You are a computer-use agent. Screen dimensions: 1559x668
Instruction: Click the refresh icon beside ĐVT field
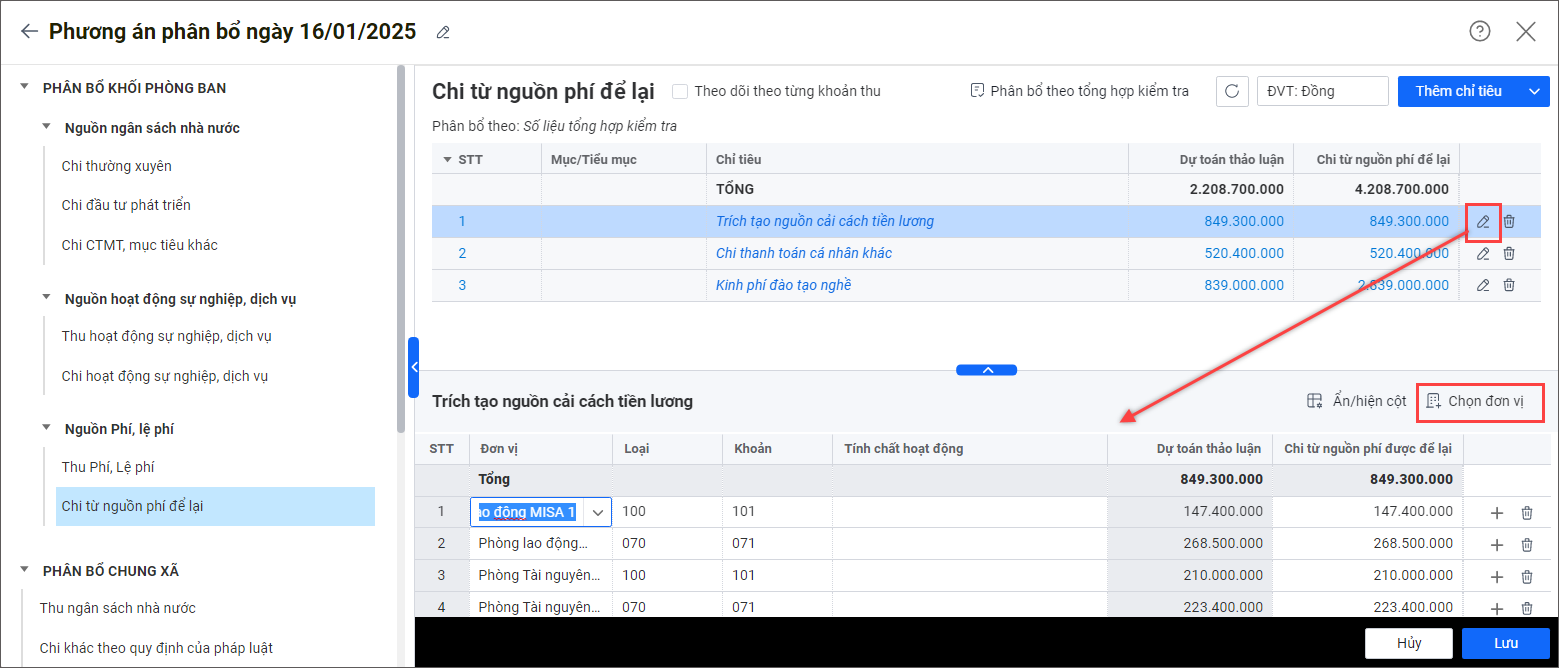(x=1232, y=91)
